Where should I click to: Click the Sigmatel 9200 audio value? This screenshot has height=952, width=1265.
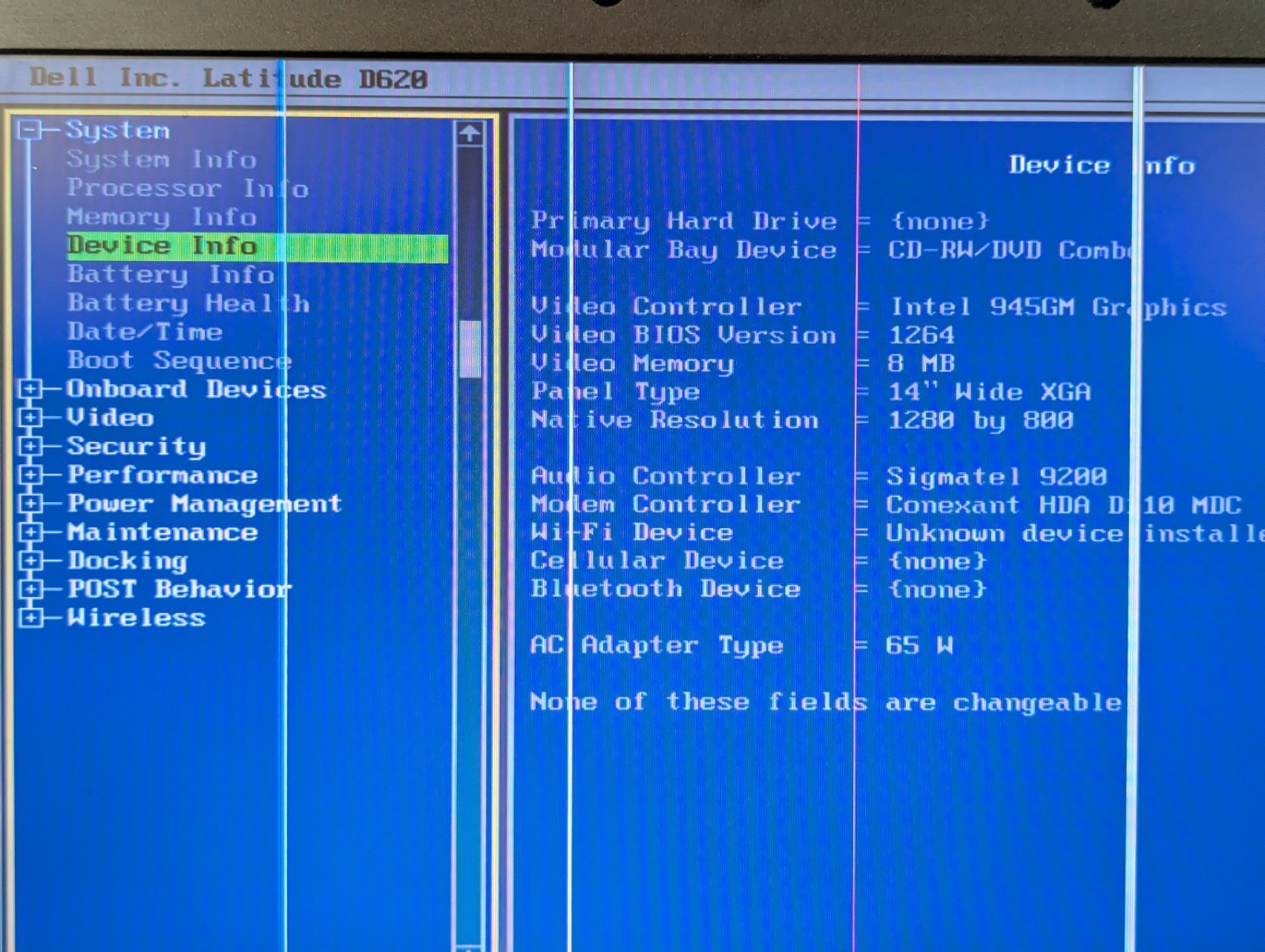click(996, 477)
